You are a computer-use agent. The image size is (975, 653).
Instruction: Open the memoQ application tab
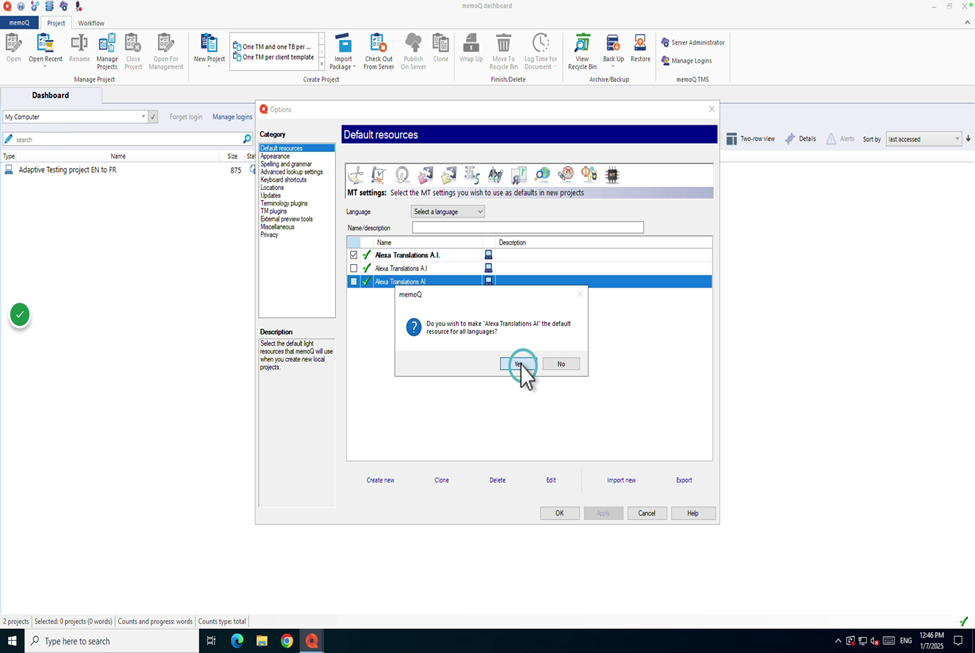tap(19, 23)
